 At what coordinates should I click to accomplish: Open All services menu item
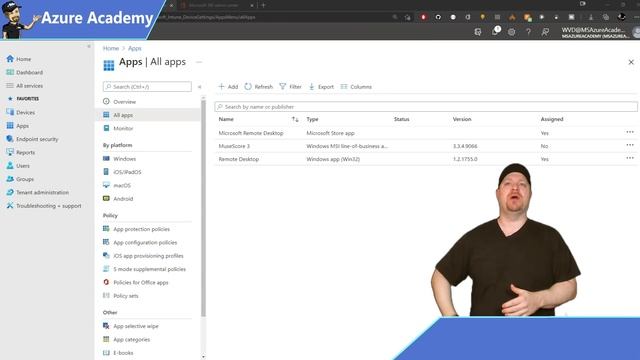[x=24, y=86]
